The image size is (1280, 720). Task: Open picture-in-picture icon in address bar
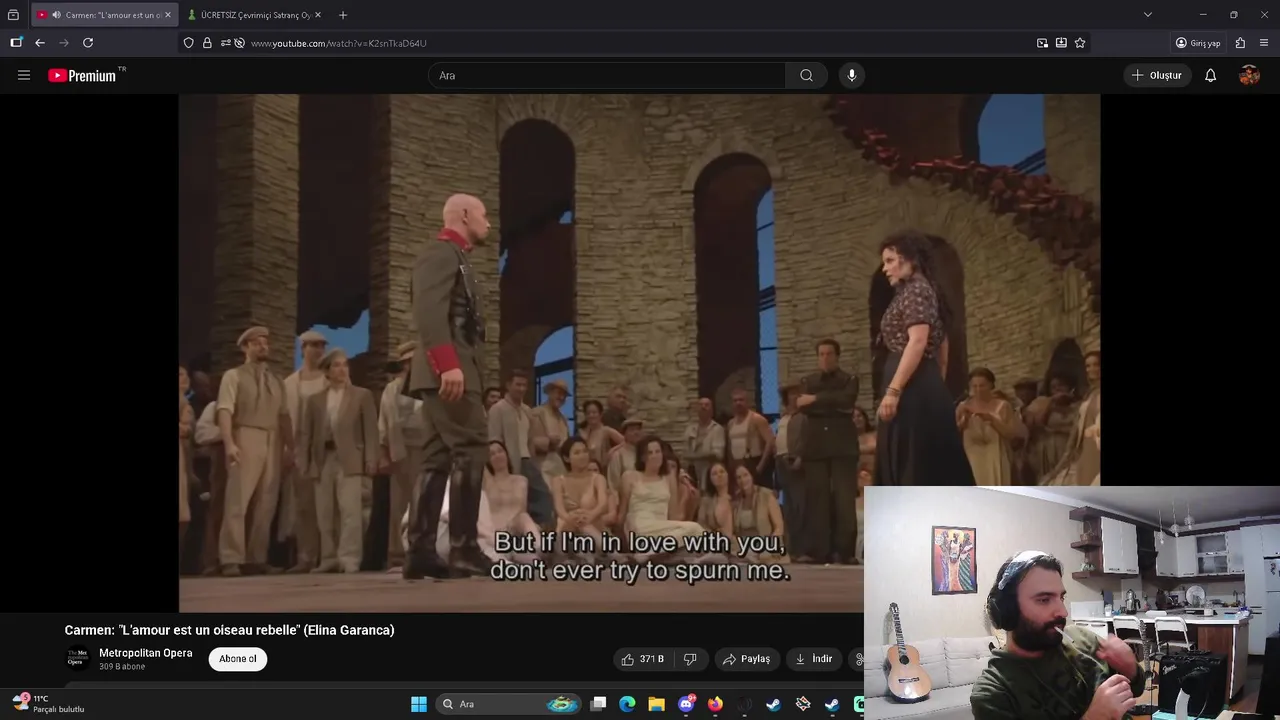1042,43
